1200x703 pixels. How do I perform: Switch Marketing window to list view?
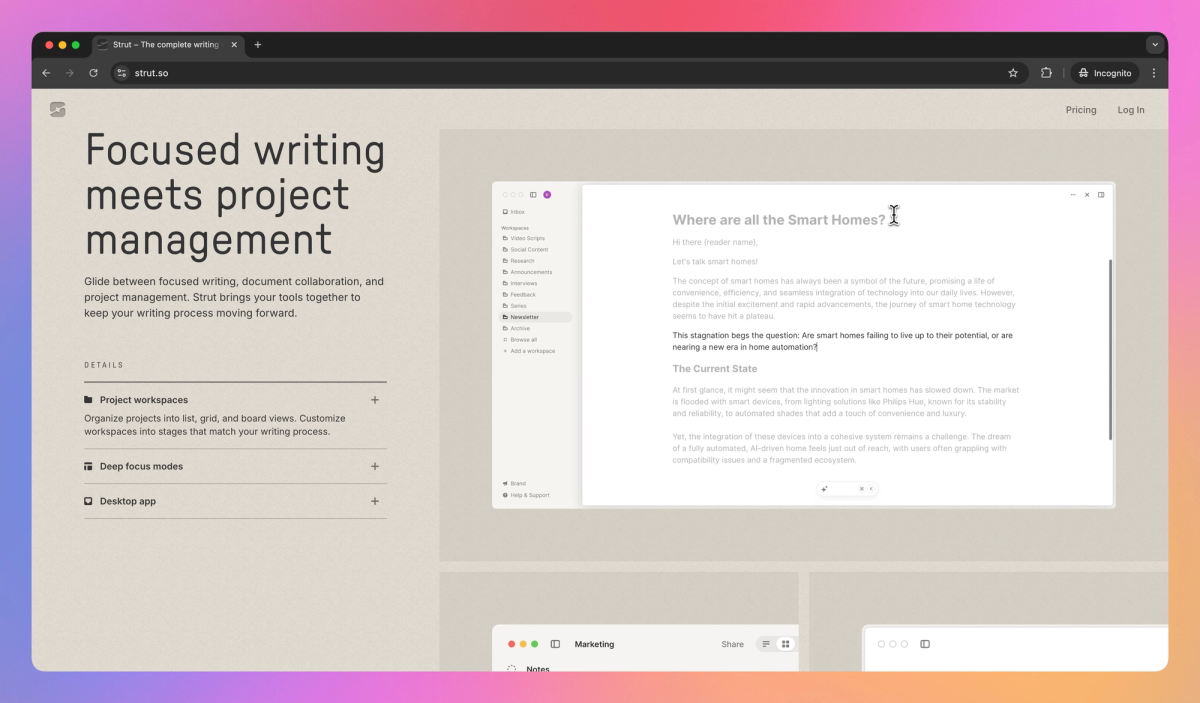click(x=767, y=644)
